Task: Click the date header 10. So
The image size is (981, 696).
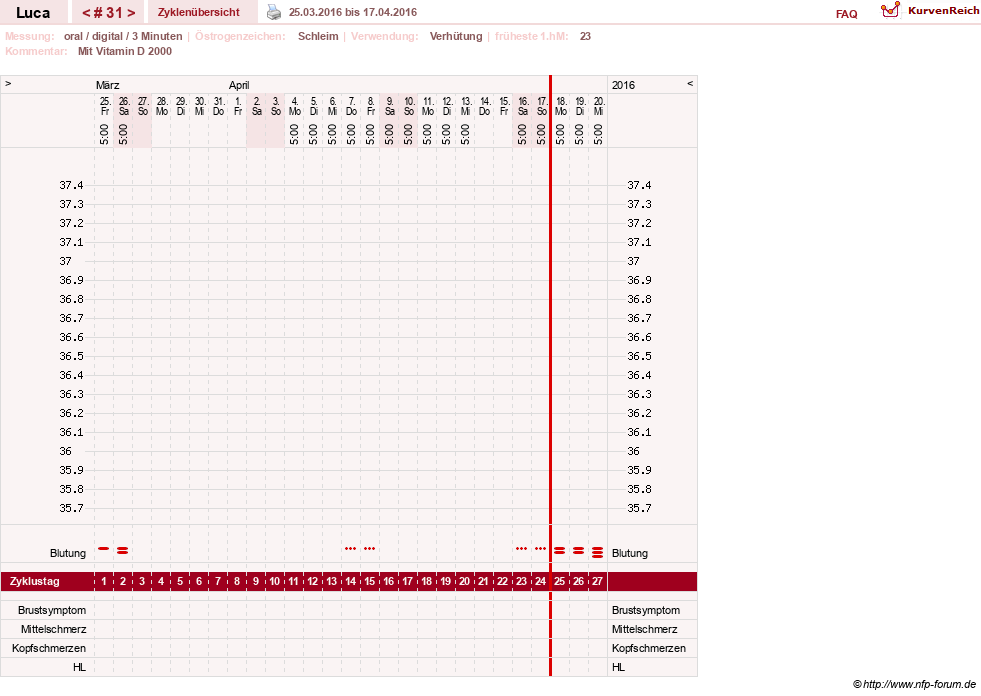Action: [409, 106]
